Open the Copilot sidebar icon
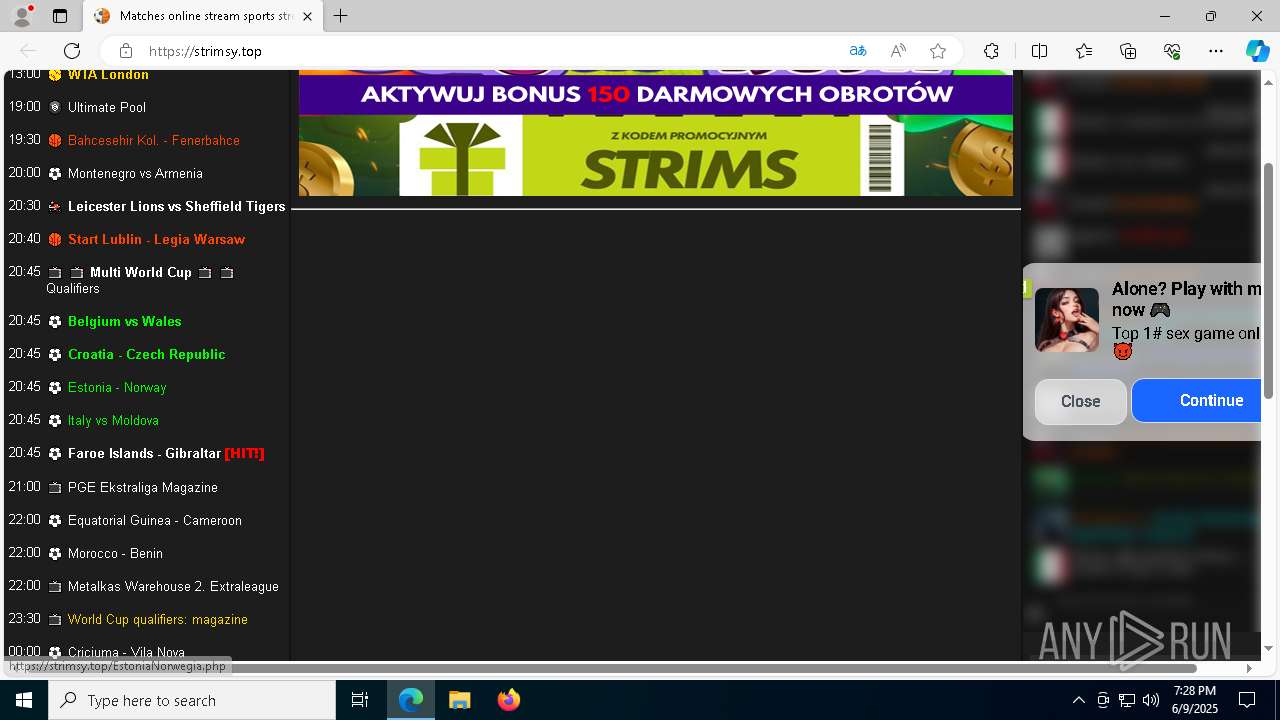This screenshot has width=1280, height=720. coord(1257,51)
